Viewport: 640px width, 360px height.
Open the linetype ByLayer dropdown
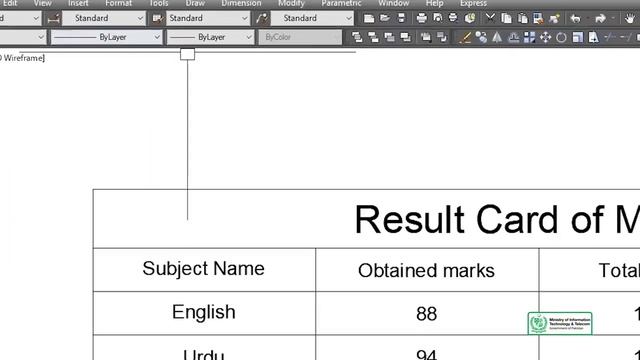point(107,37)
